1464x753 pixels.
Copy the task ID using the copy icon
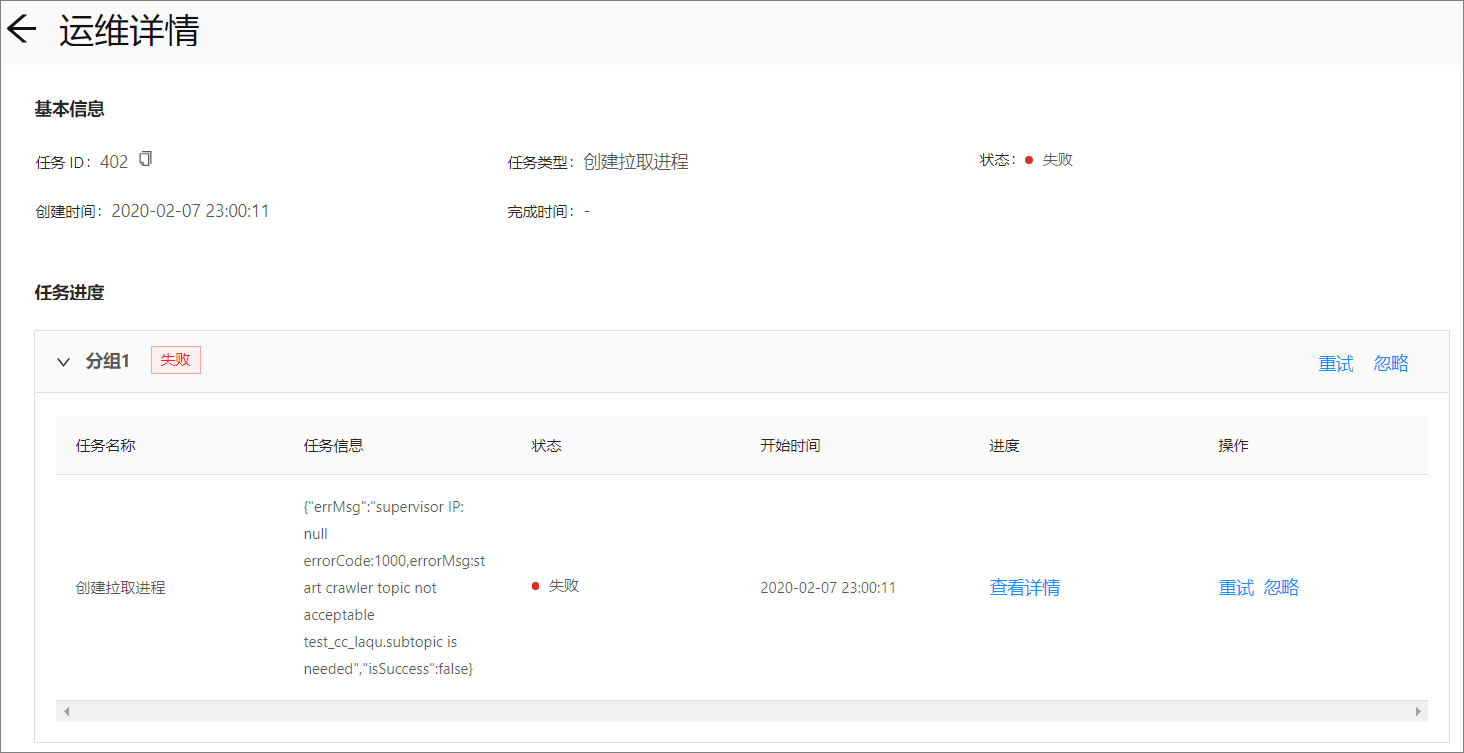click(145, 158)
